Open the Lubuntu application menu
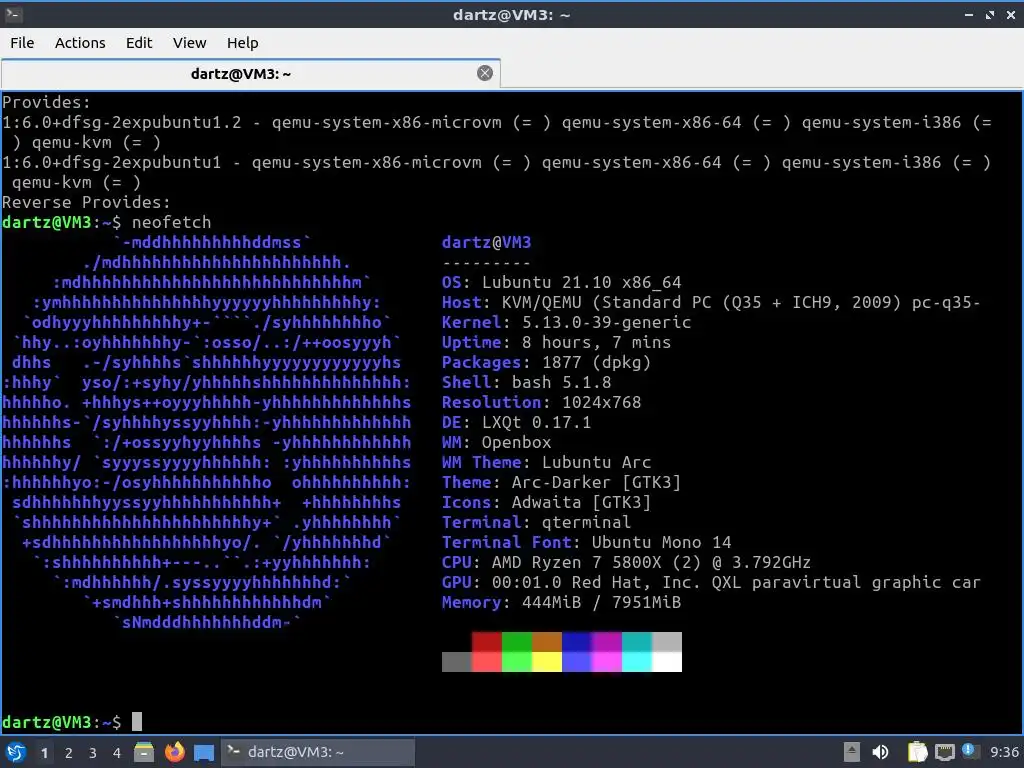Screen dimensions: 1024x768 (x=16, y=752)
